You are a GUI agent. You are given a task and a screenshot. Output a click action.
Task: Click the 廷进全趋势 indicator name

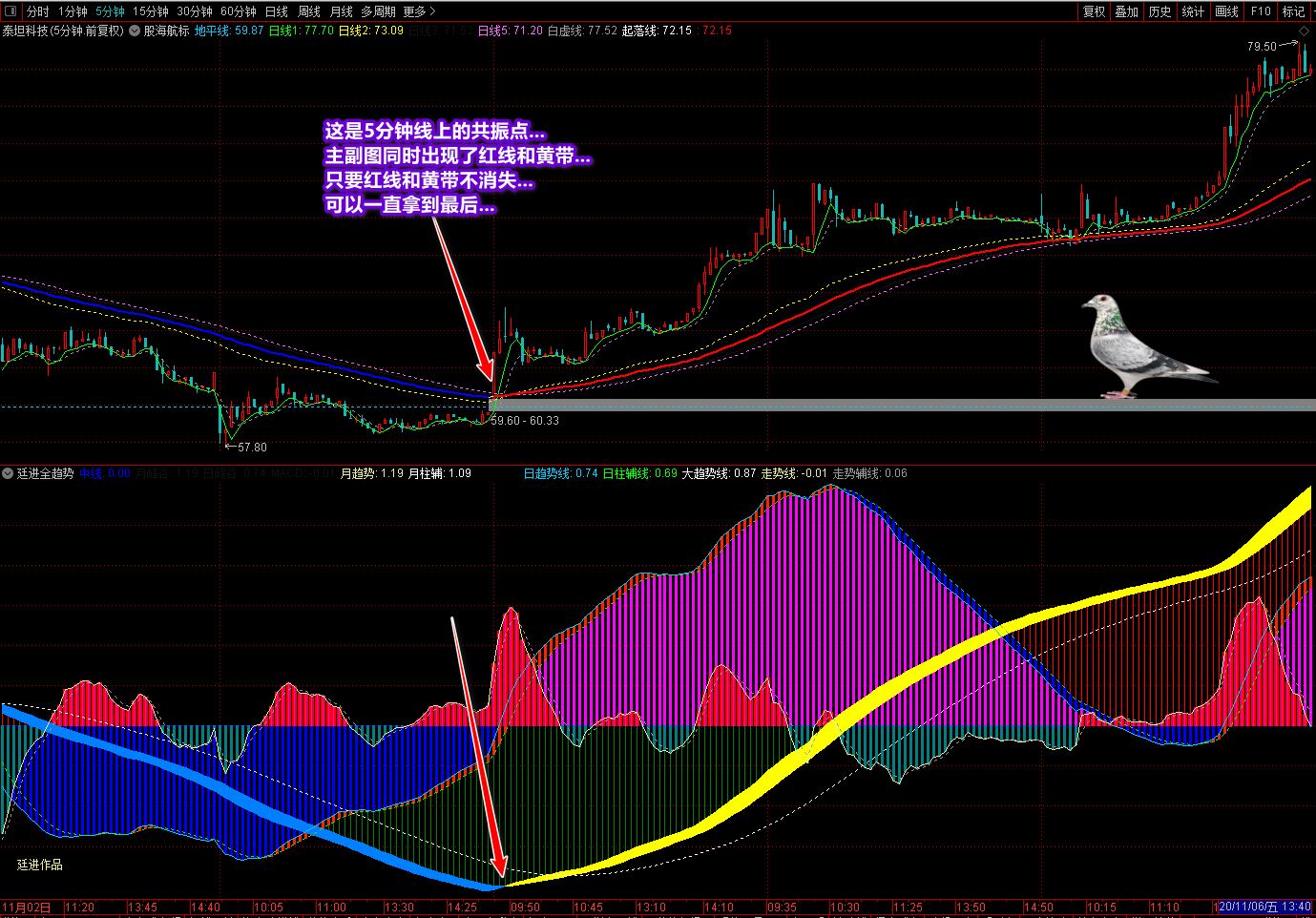click(x=45, y=473)
